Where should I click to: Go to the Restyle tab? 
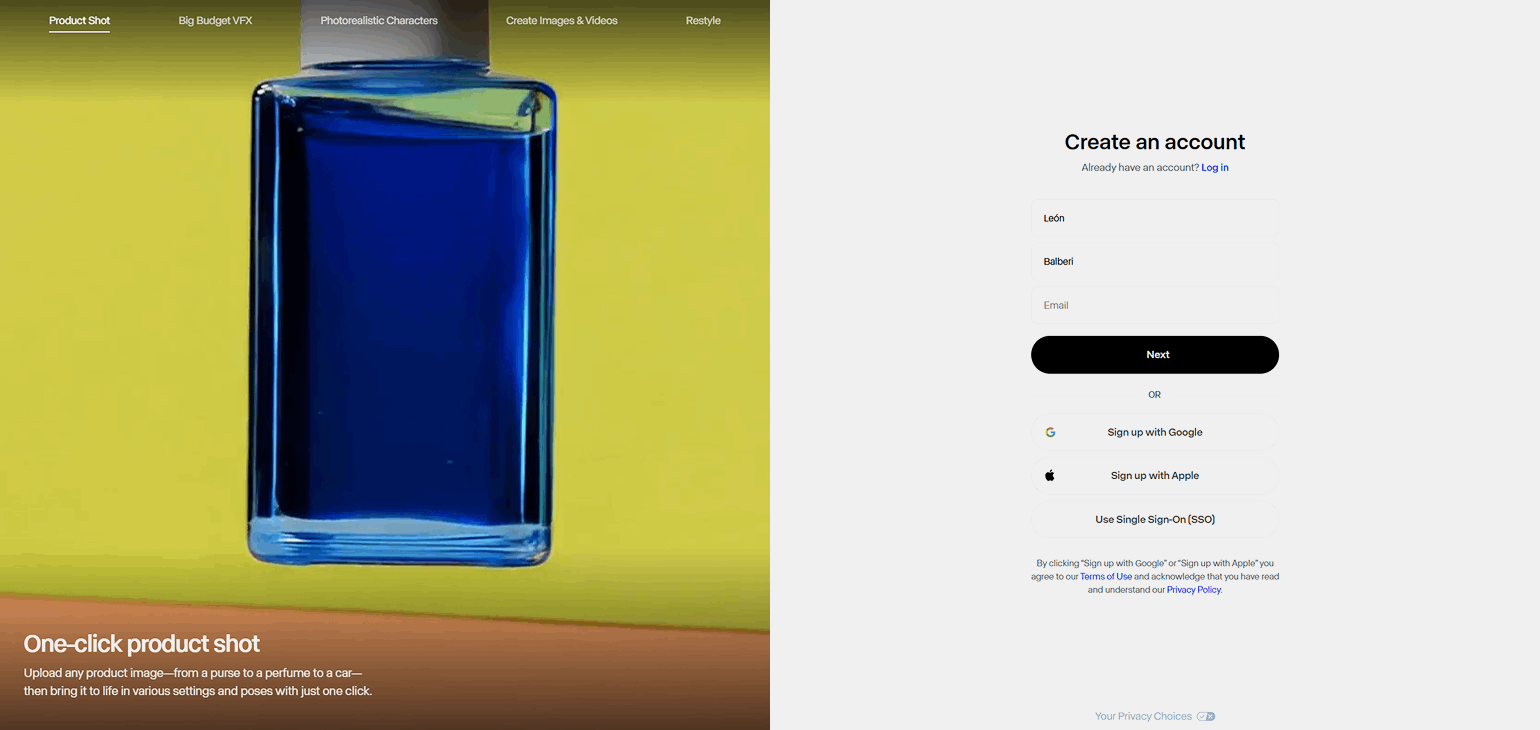point(703,21)
